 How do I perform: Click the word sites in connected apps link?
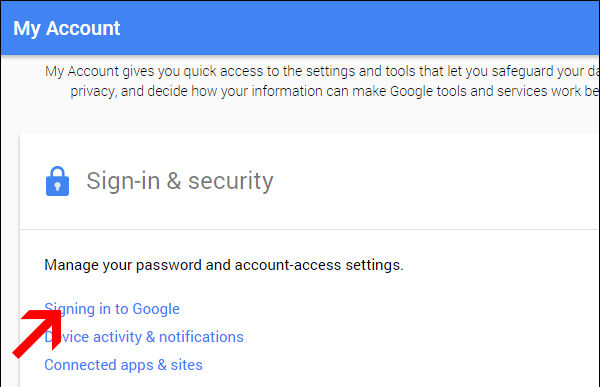pyautogui.click(x=186, y=365)
